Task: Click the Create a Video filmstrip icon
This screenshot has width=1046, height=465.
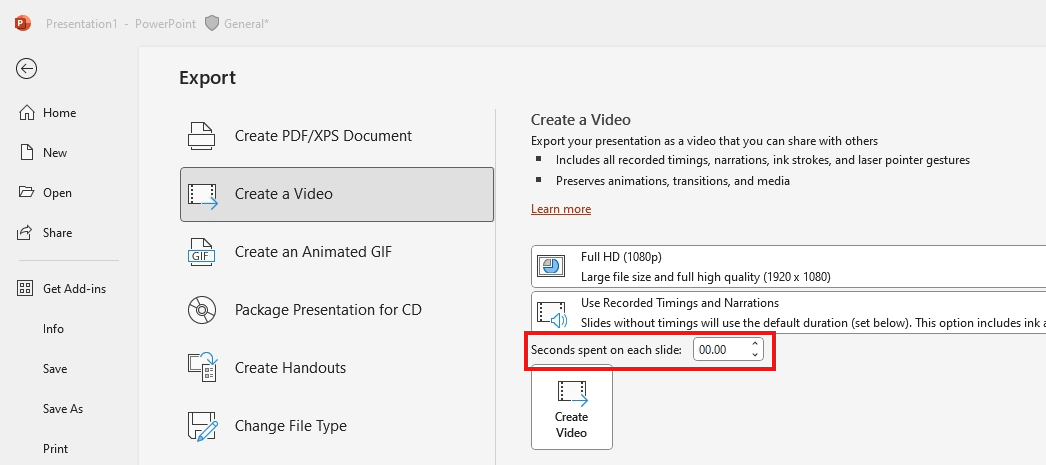Action: (203, 194)
